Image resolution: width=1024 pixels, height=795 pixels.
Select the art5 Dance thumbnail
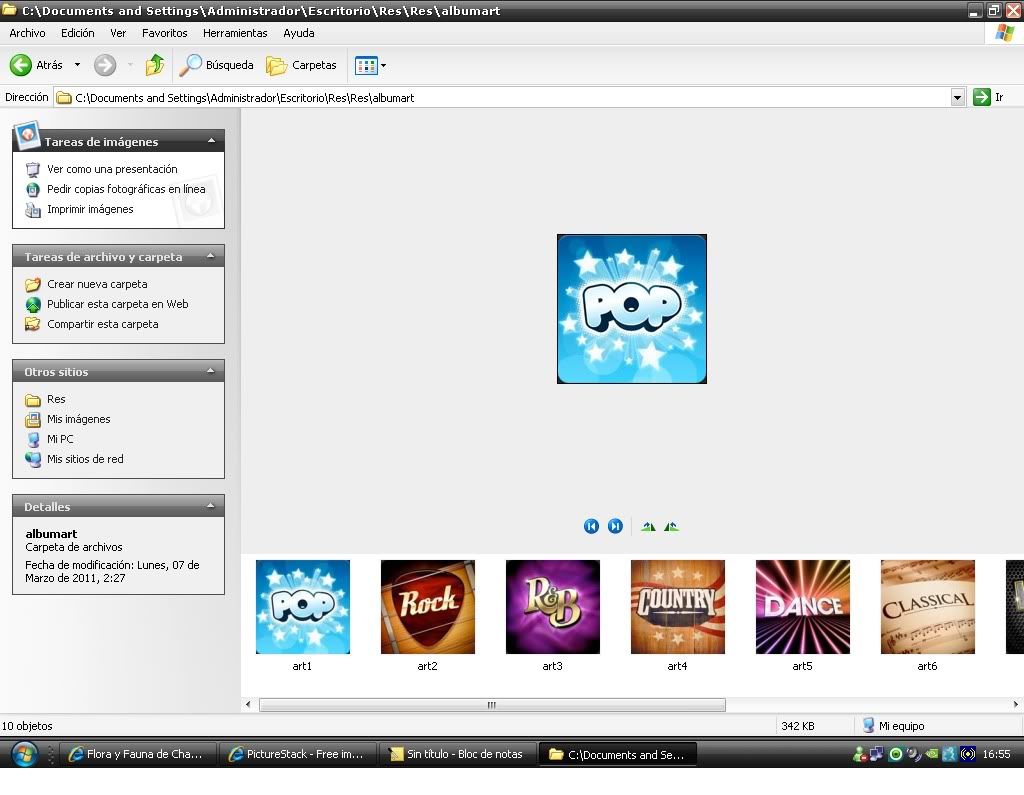pyautogui.click(x=803, y=607)
